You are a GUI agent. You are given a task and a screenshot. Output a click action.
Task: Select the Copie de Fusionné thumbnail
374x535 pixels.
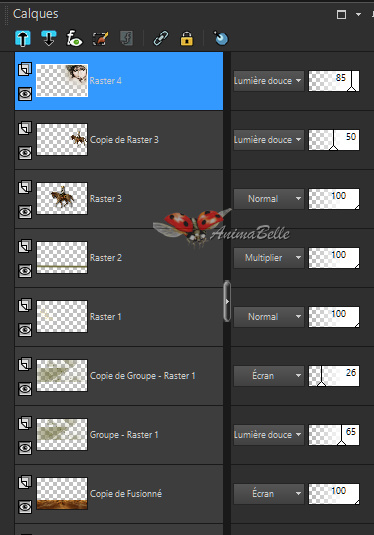pyautogui.click(x=62, y=494)
